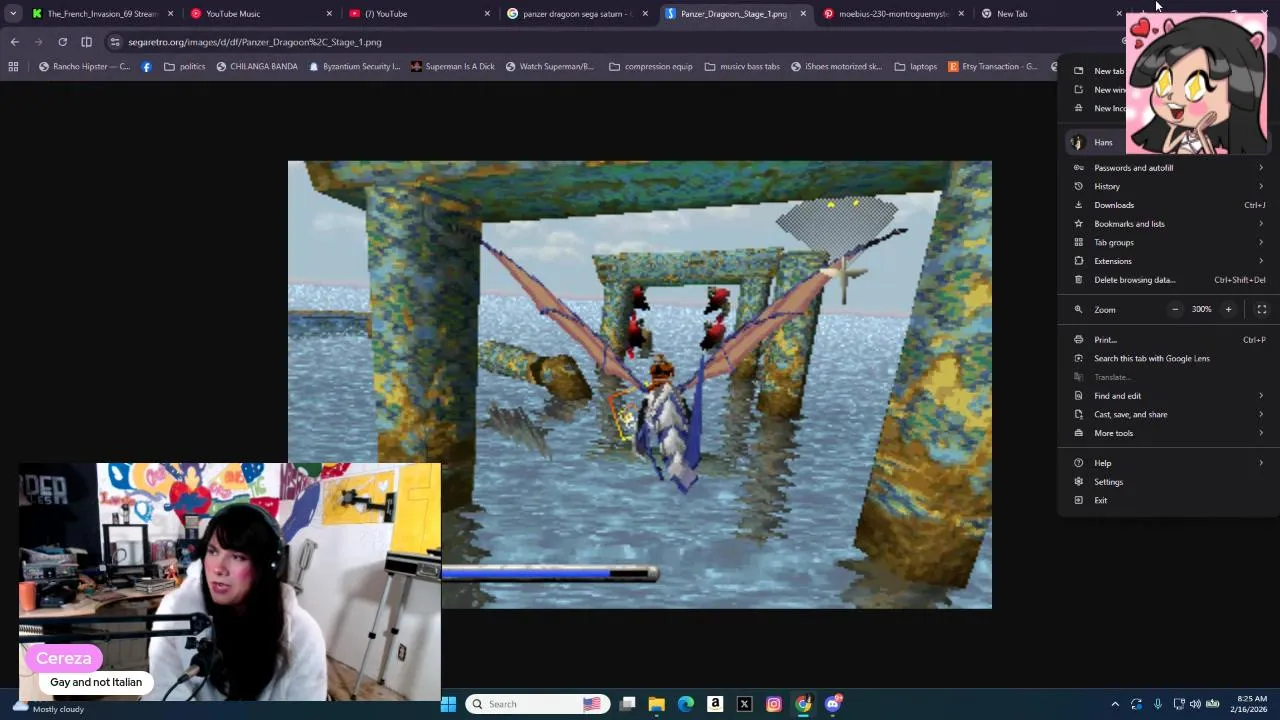
Task: Expand More tools submenu
Action: tap(1168, 433)
